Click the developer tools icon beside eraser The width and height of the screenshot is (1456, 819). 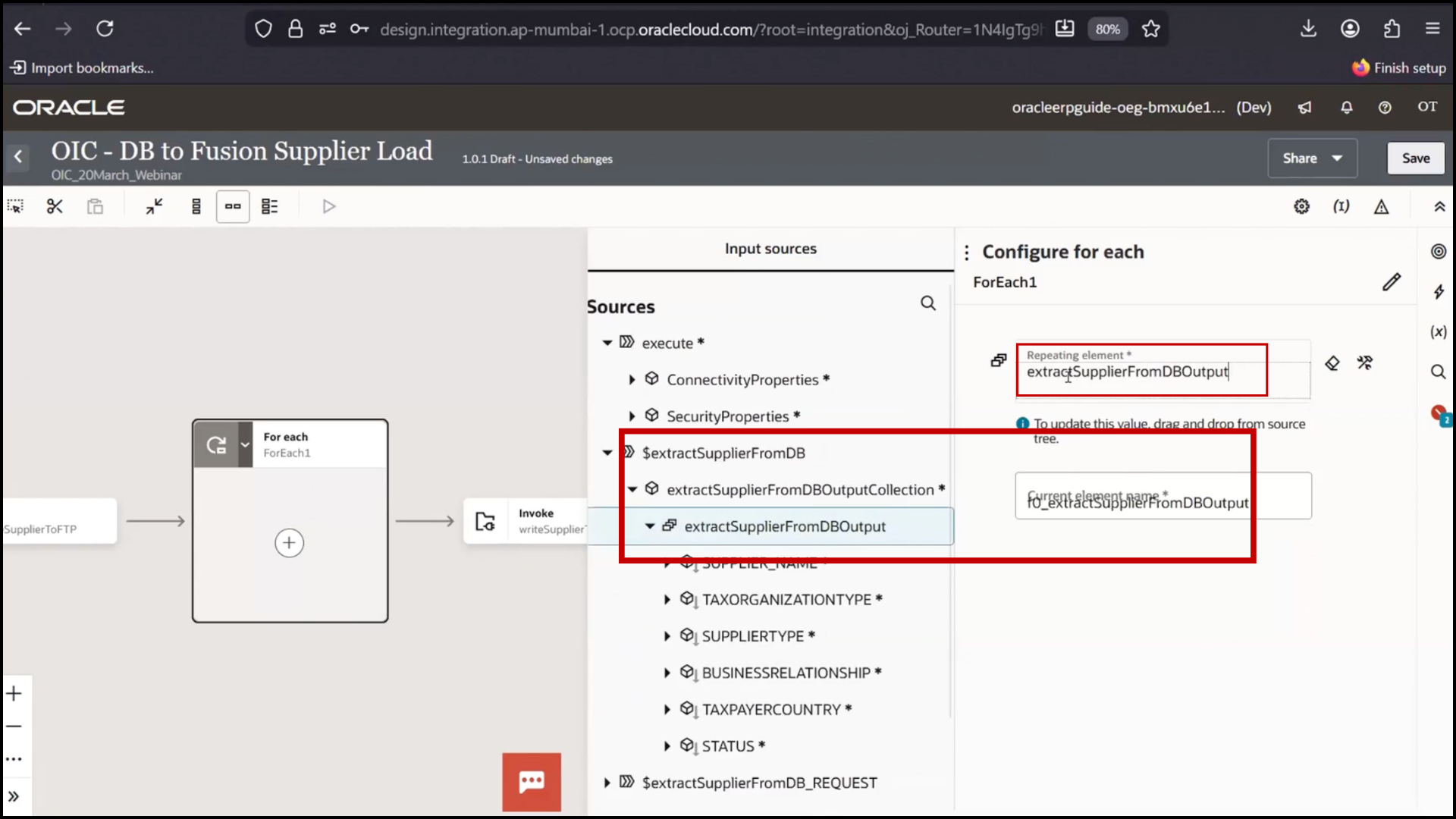(1365, 363)
